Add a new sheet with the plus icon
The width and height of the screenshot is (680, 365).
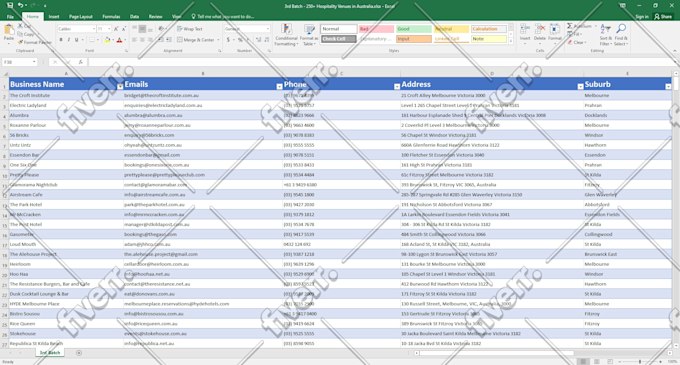(78, 353)
